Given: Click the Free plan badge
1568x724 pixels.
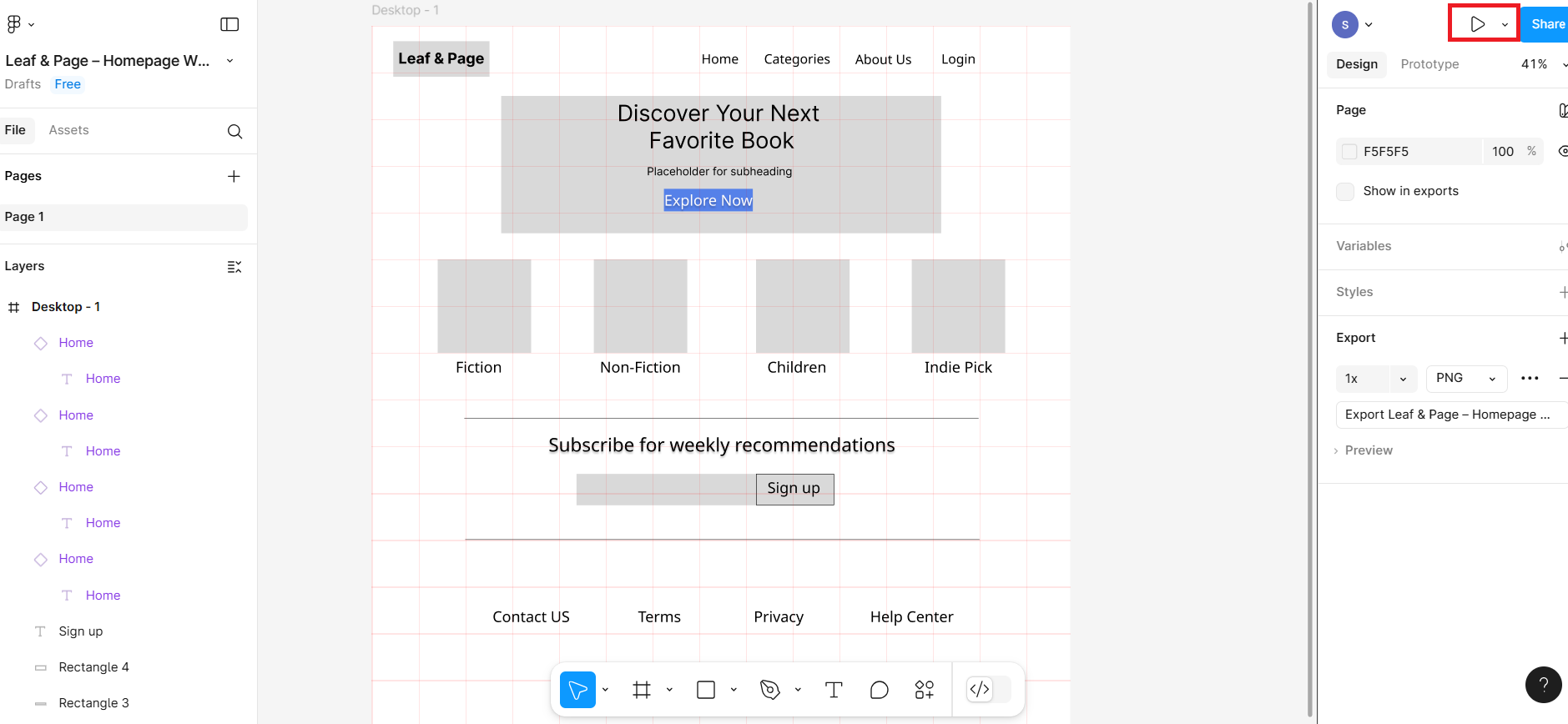Looking at the screenshot, I should click(68, 84).
